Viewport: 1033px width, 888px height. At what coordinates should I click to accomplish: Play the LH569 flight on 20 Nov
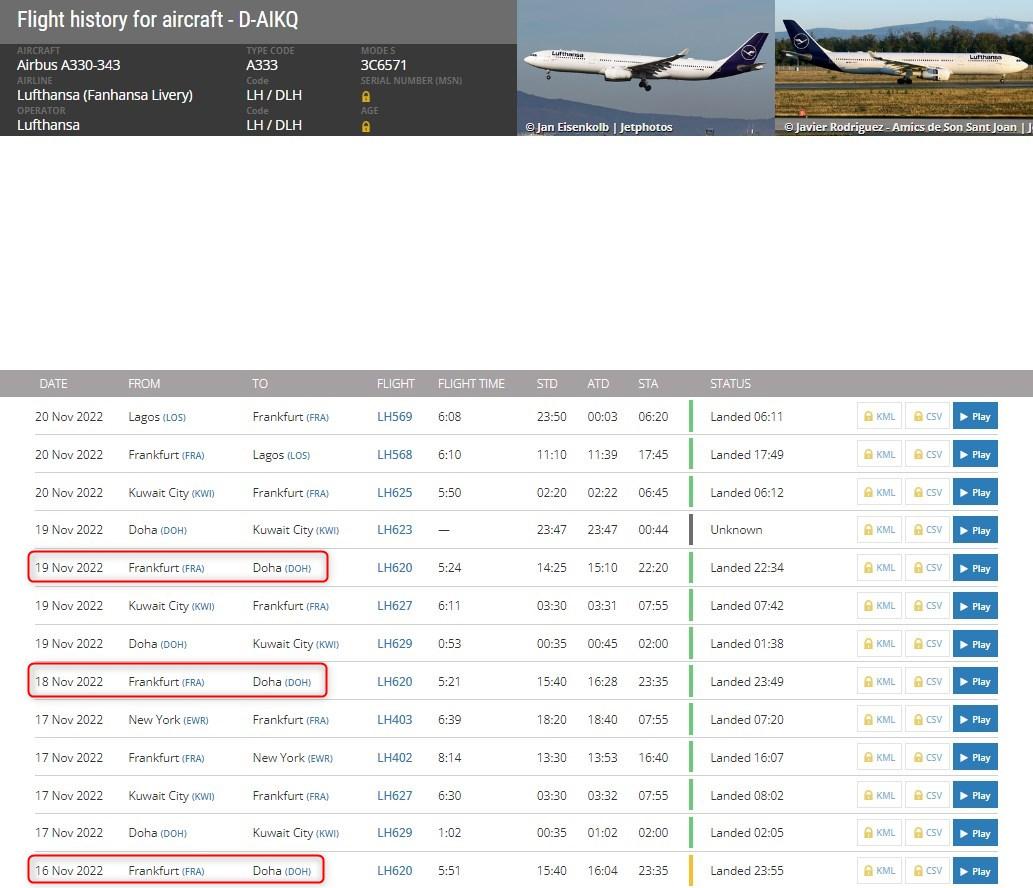(975, 416)
